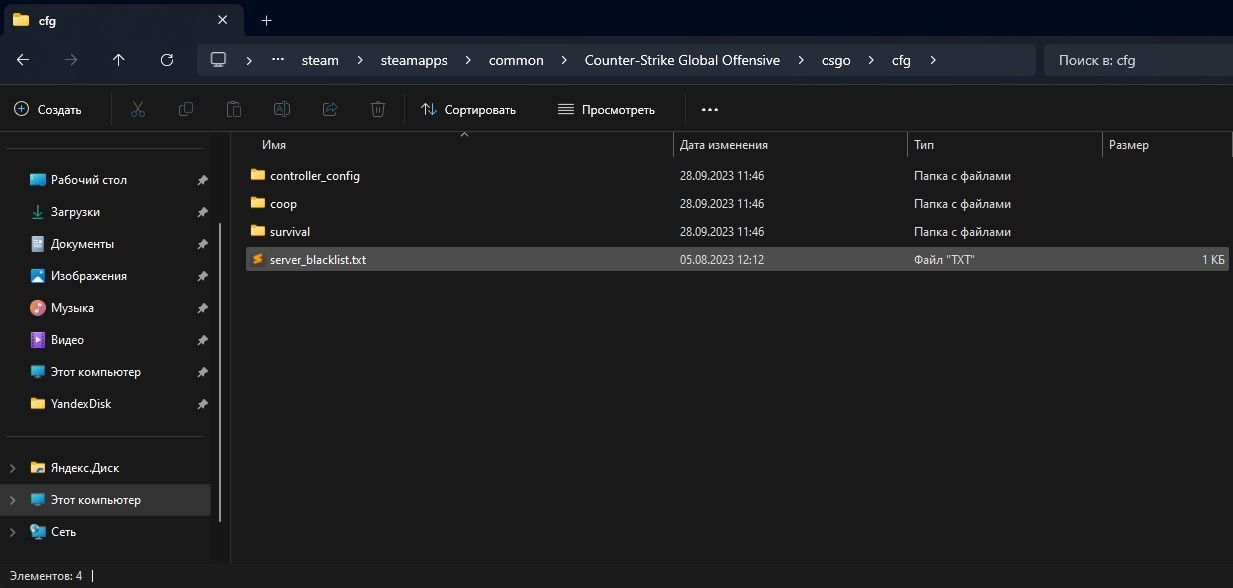Click the Rename icon in toolbar
The width and height of the screenshot is (1233, 588).
coord(282,109)
